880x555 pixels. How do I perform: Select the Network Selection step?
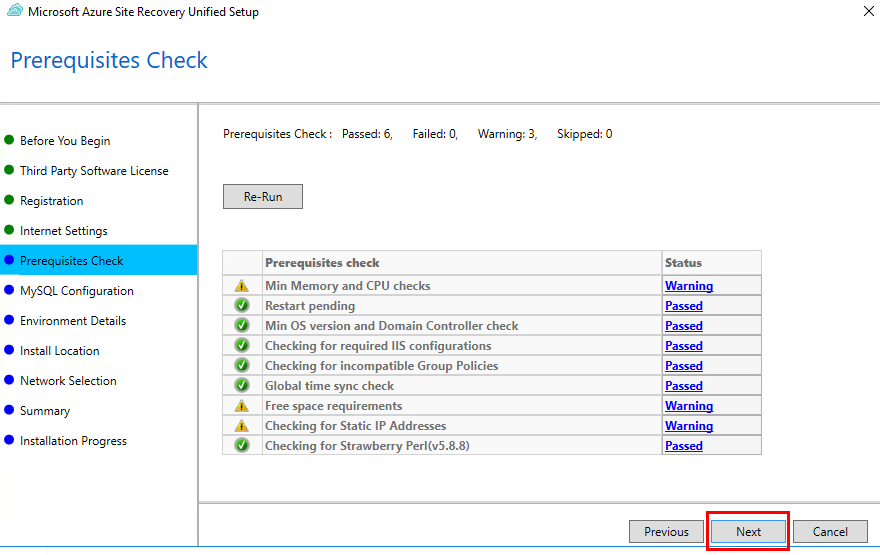coord(68,380)
